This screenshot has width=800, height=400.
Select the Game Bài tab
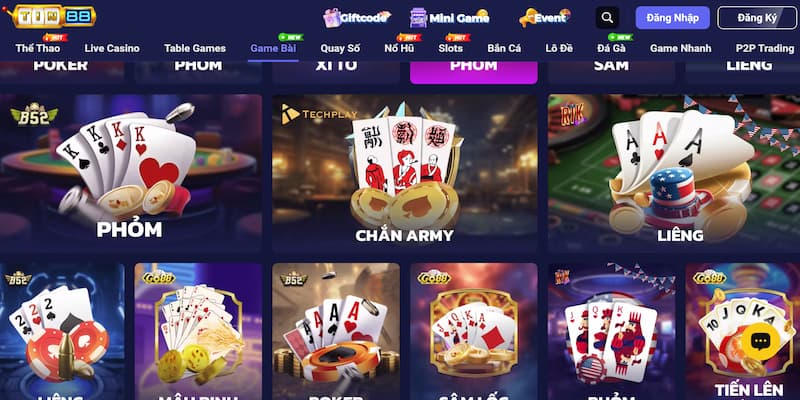point(273,48)
